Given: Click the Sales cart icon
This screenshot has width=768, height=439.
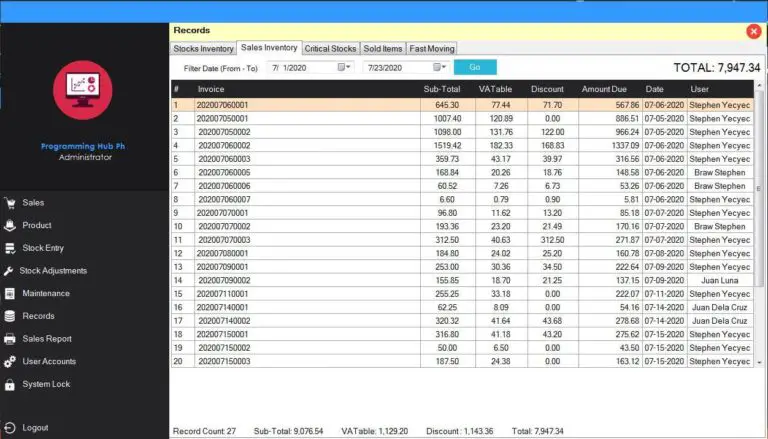Looking at the screenshot, I should coord(10,203).
